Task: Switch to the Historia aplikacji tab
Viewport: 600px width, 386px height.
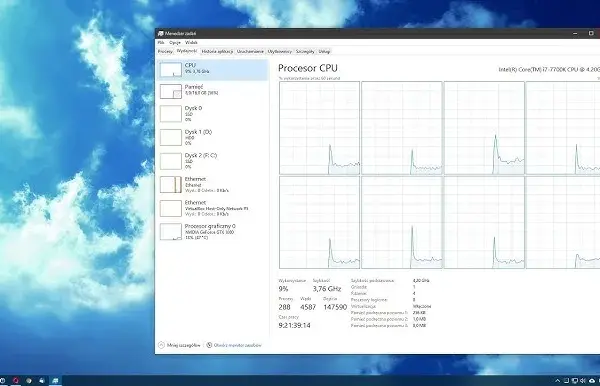Action: tap(217, 51)
